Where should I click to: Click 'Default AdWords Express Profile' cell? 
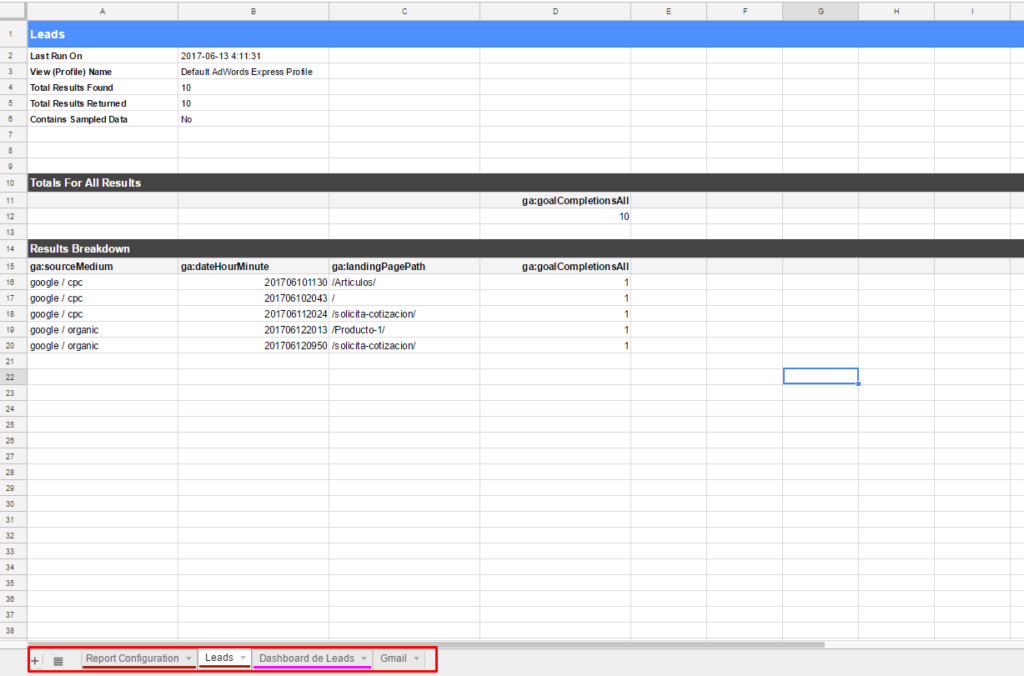coord(253,72)
